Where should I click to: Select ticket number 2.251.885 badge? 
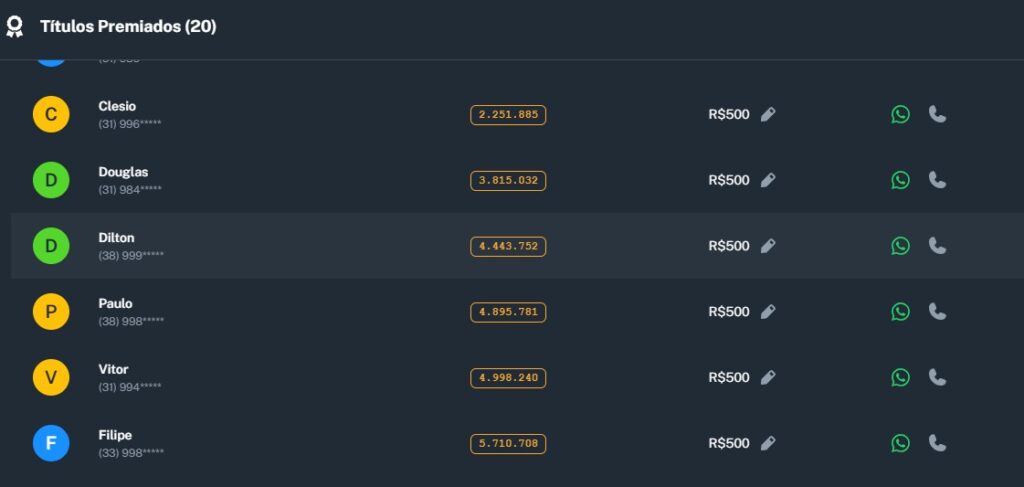coord(508,115)
